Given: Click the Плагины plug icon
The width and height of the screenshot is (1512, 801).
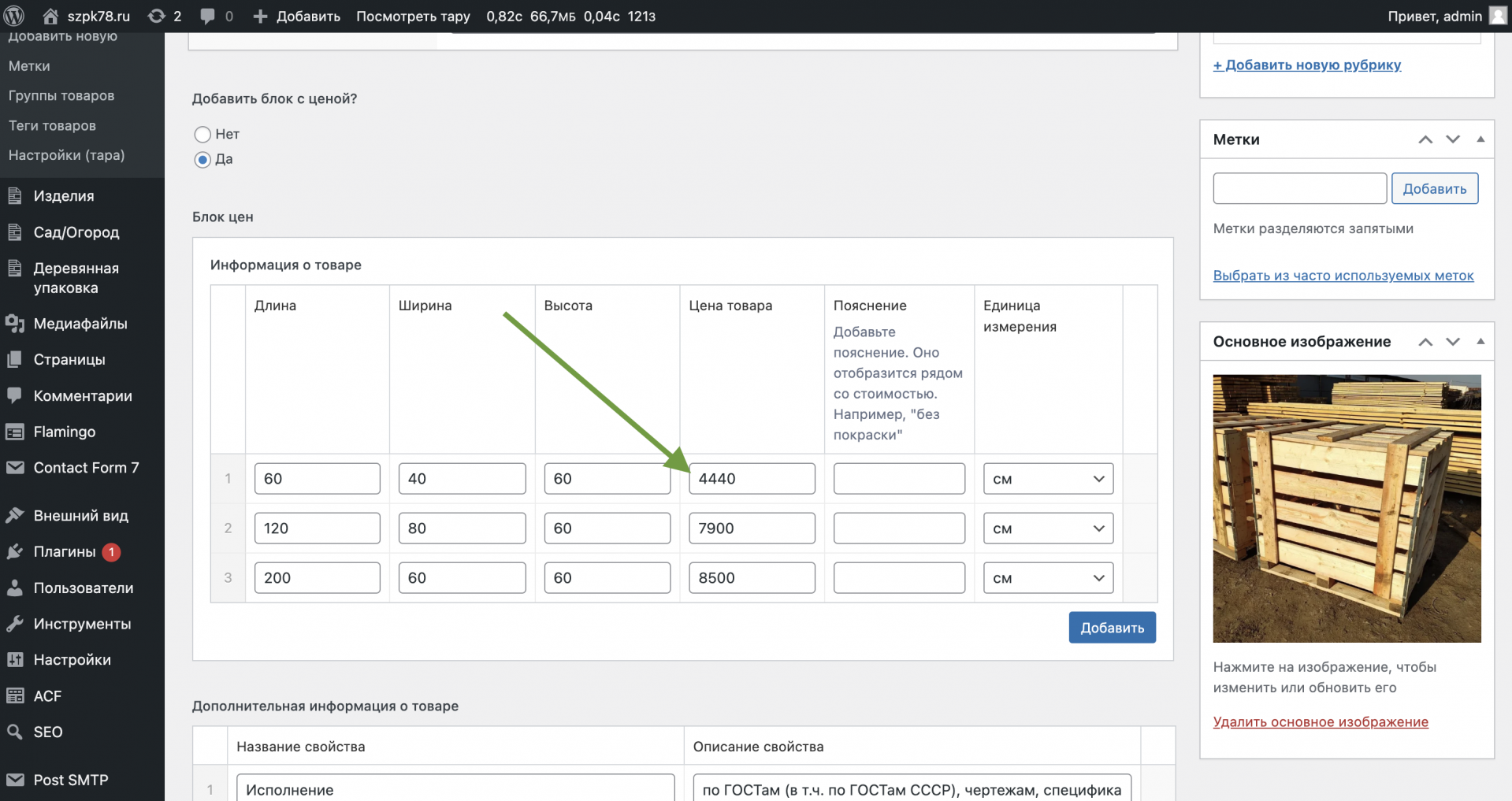Looking at the screenshot, I should pos(15,551).
